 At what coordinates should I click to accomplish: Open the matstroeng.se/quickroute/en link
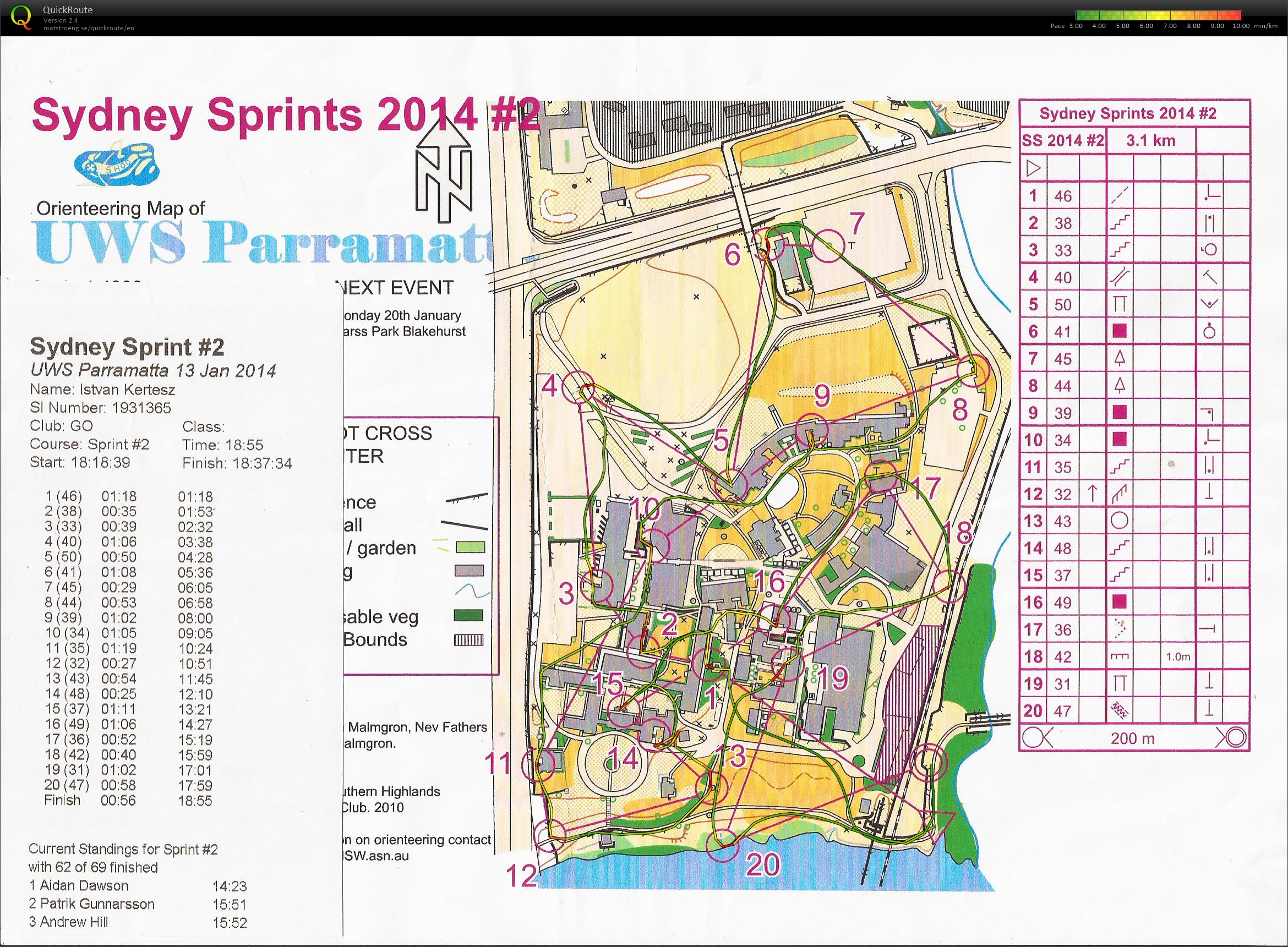point(88,28)
